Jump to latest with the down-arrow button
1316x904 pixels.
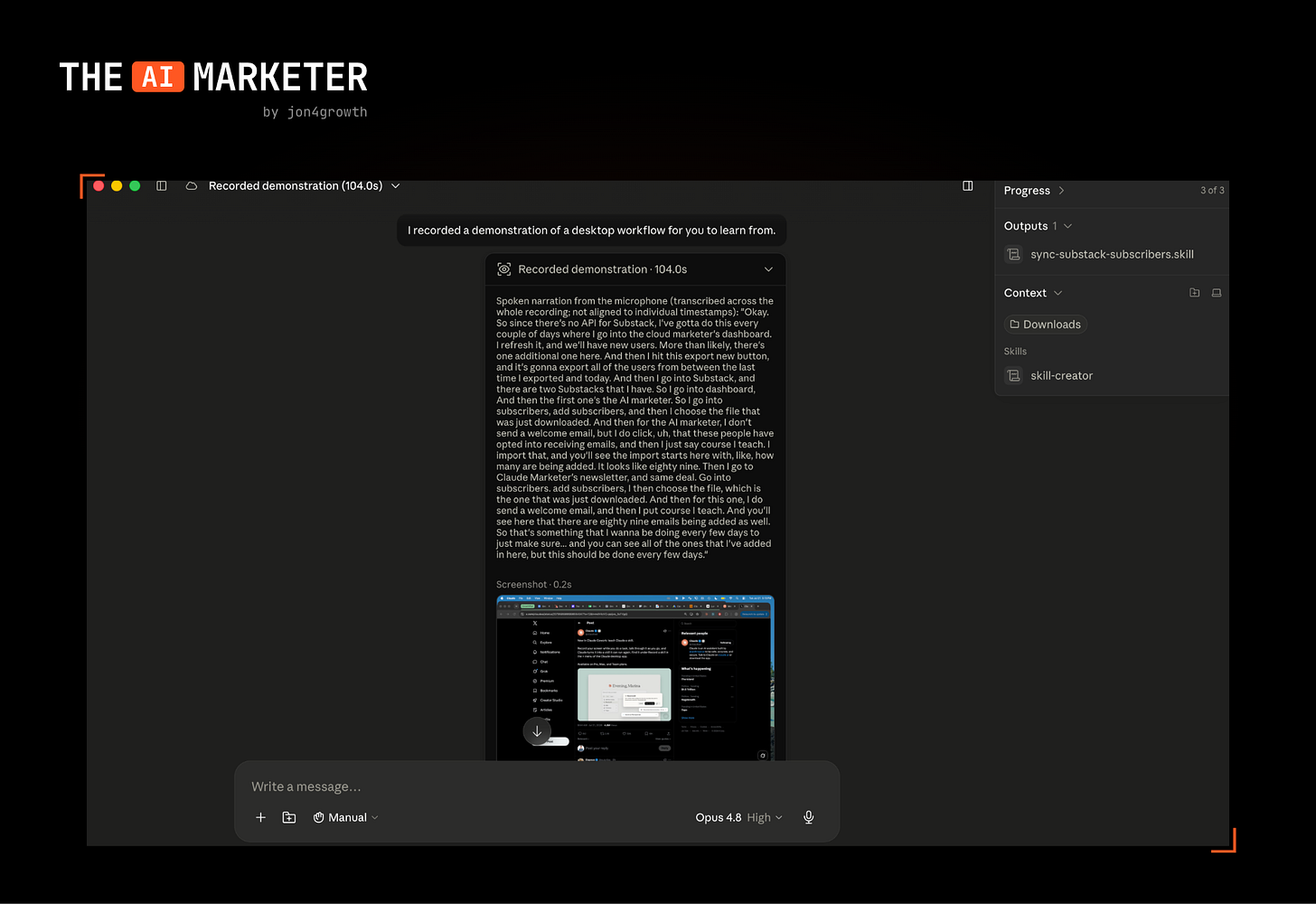pos(537,731)
